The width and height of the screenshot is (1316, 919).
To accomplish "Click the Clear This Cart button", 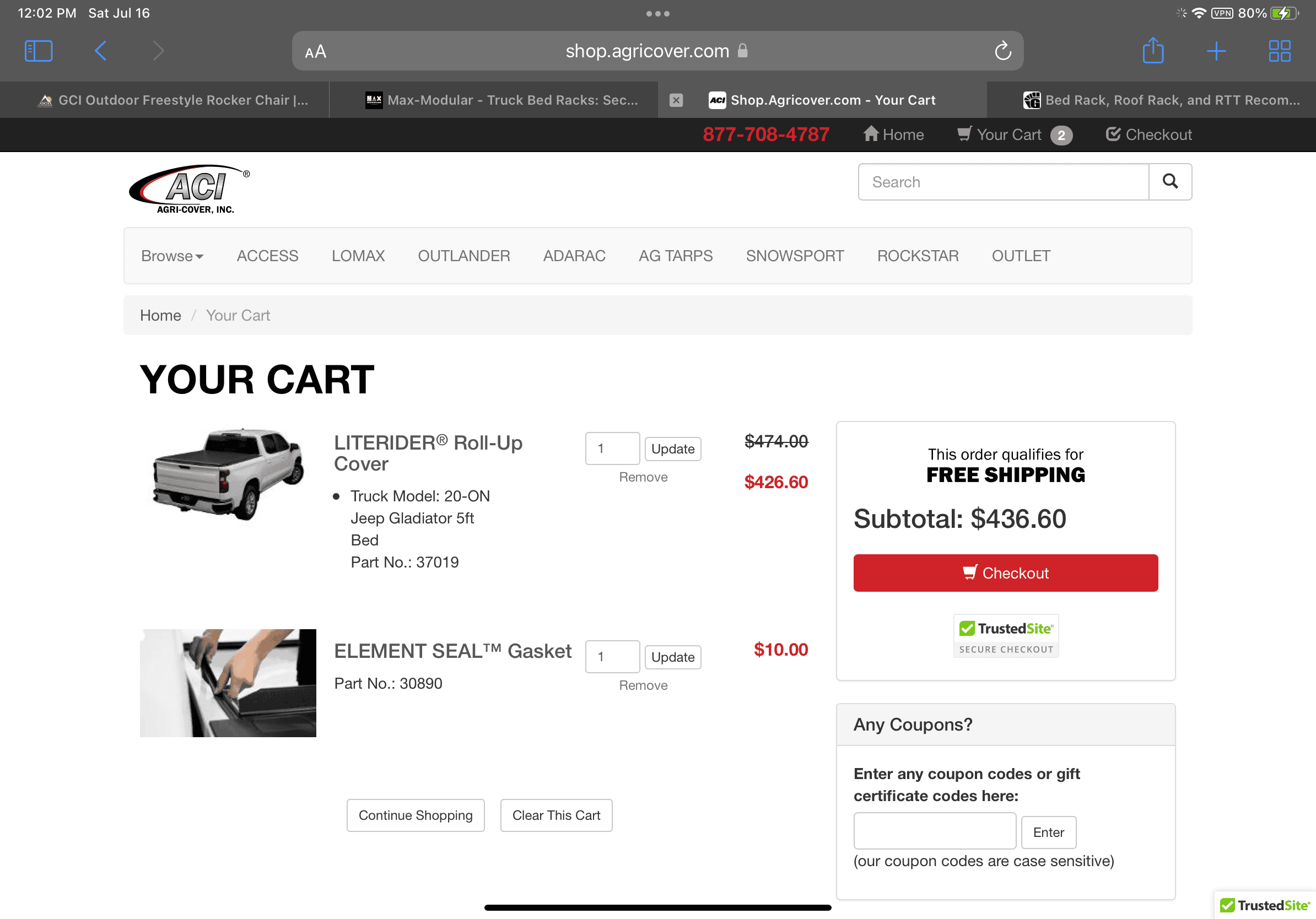I will click(556, 815).
